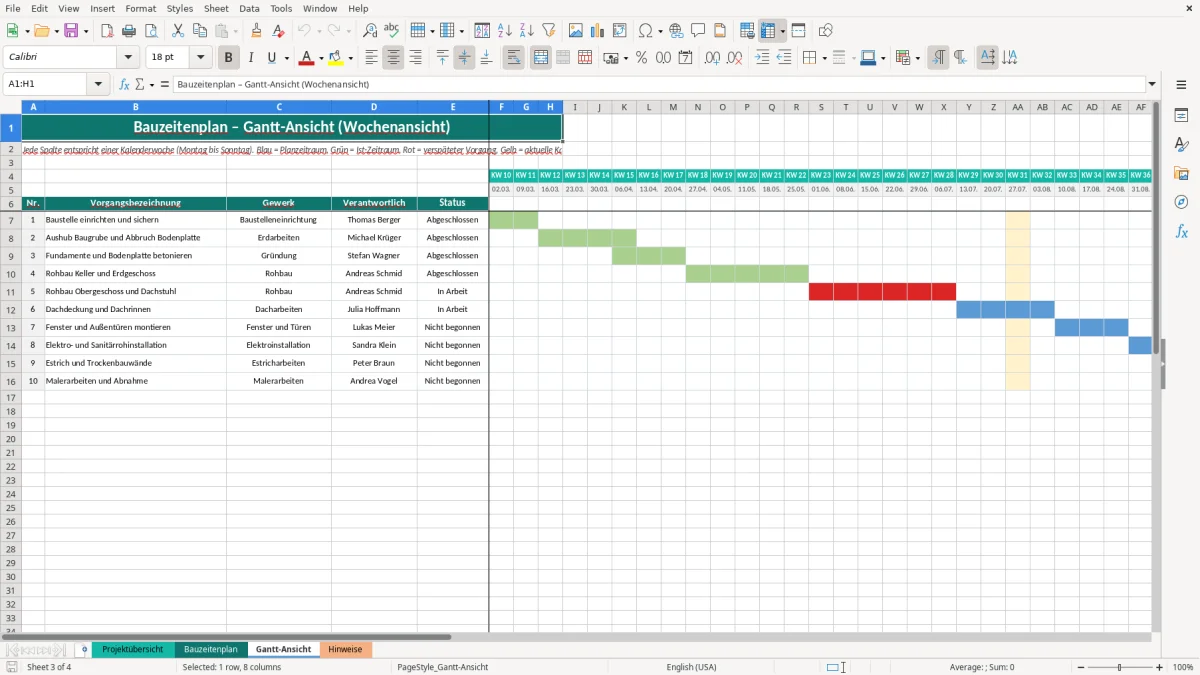Toggle Bold formatting

[229, 58]
